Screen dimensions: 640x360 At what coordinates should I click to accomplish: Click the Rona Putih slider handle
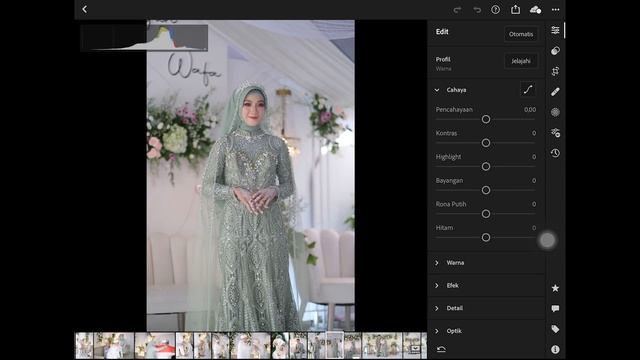pos(486,214)
